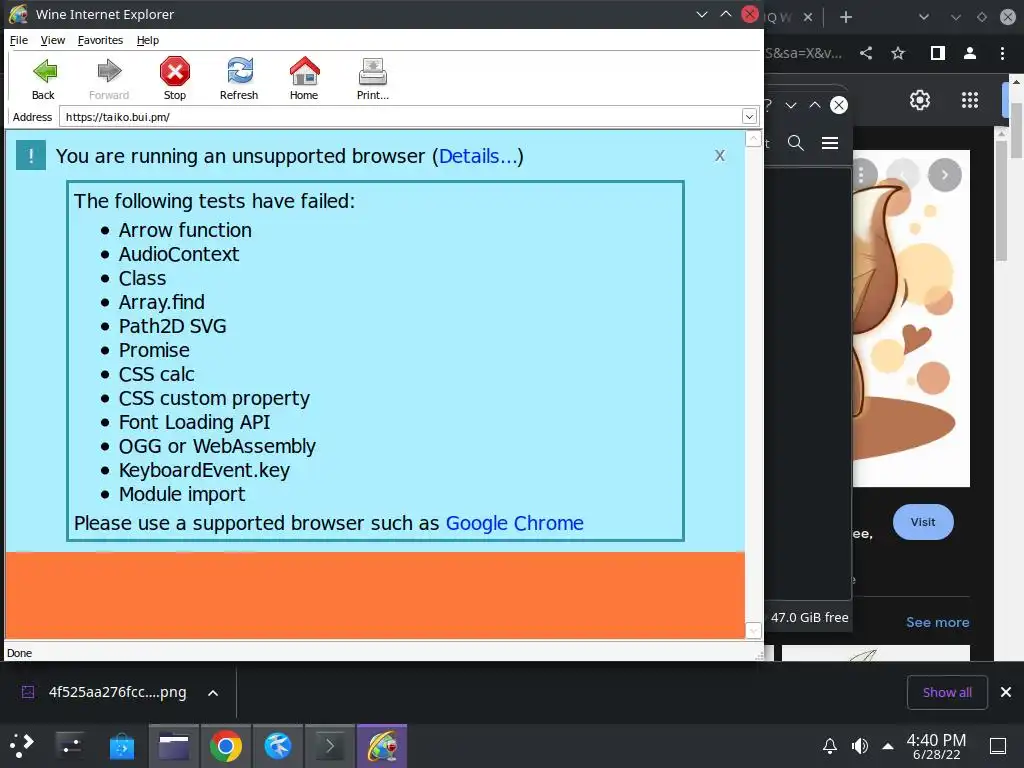Open volume control in system tray
The image size is (1024, 768).
coord(859,746)
